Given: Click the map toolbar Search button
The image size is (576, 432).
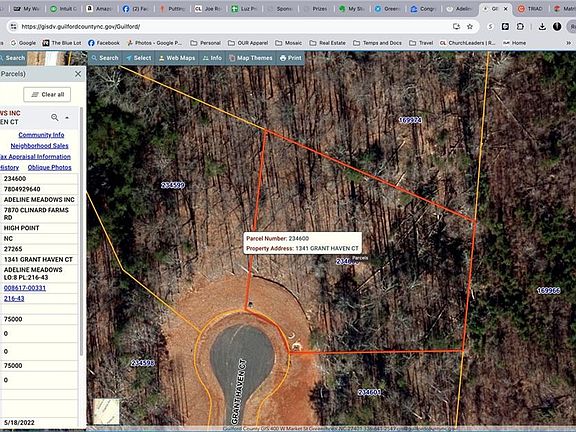Looking at the screenshot, I should [x=105, y=58].
